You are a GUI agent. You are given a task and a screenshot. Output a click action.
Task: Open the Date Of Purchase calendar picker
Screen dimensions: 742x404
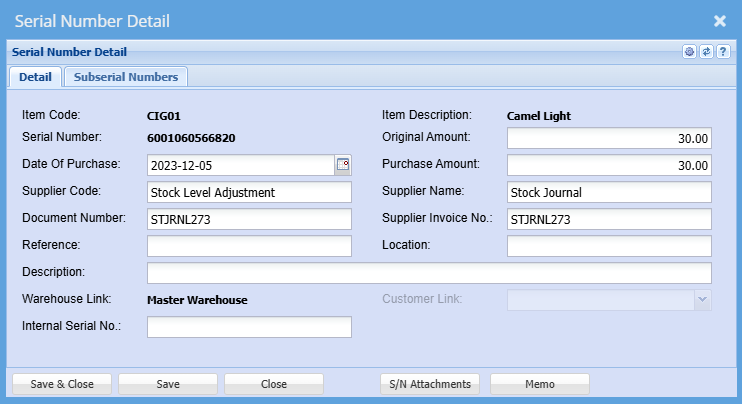click(343, 165)
